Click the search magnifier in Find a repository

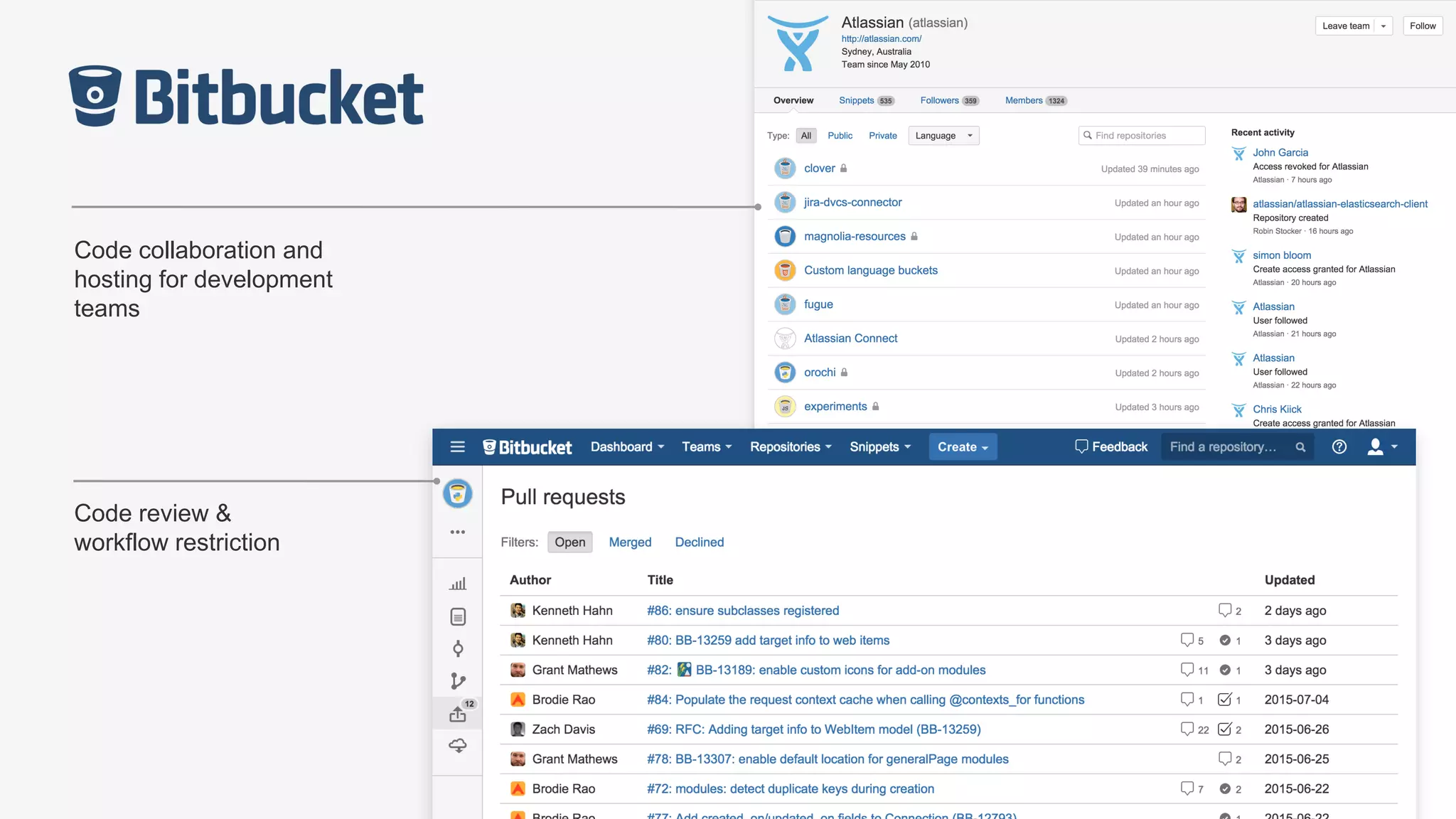(1300, 447)
